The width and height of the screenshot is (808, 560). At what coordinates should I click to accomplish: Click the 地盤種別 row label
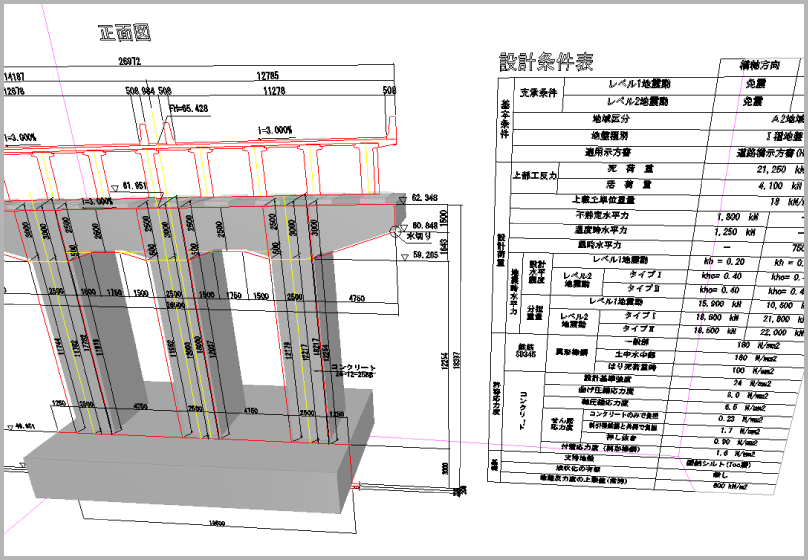point(610,136)
